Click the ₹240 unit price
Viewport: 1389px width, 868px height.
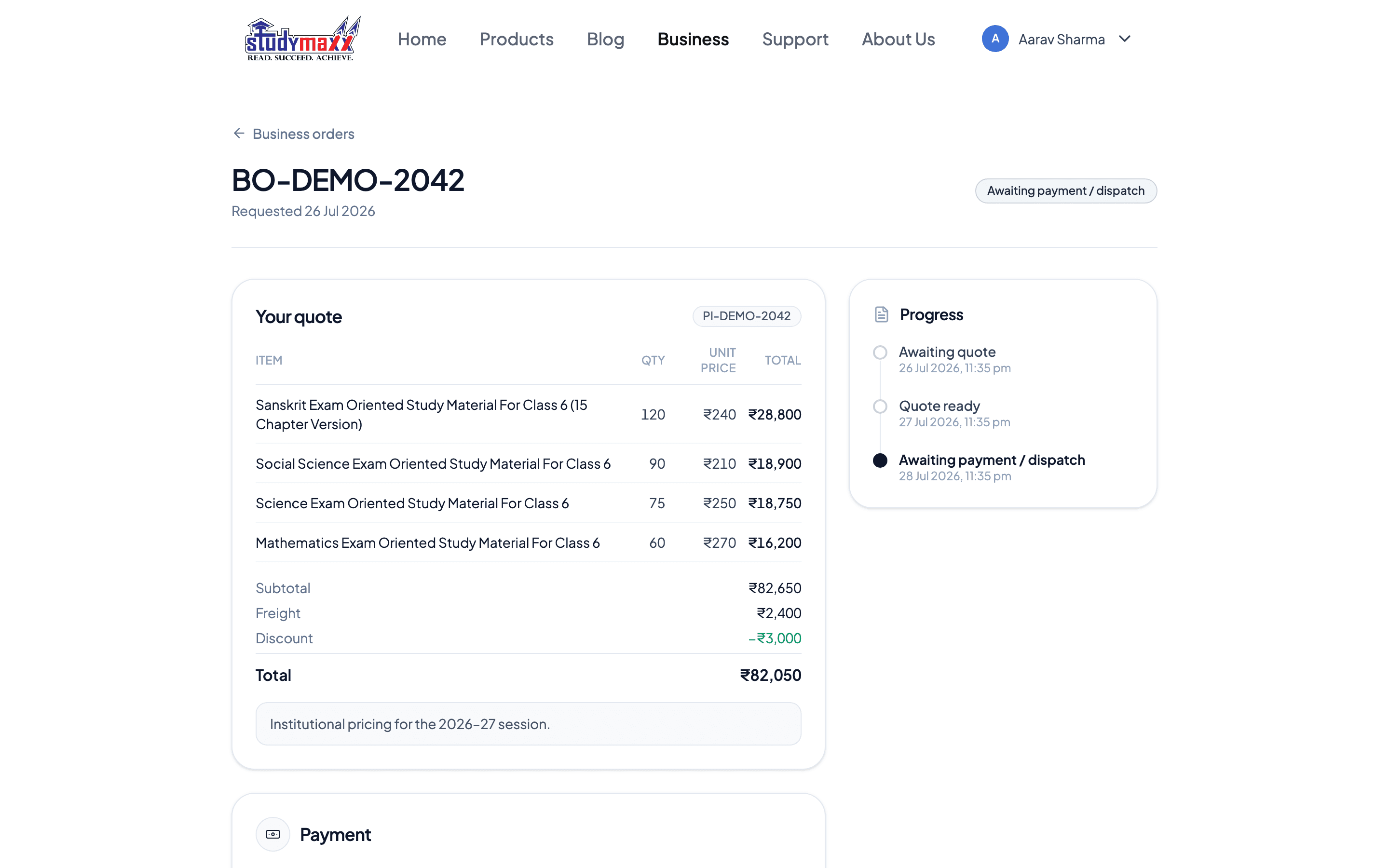click(x=719, y=415)
